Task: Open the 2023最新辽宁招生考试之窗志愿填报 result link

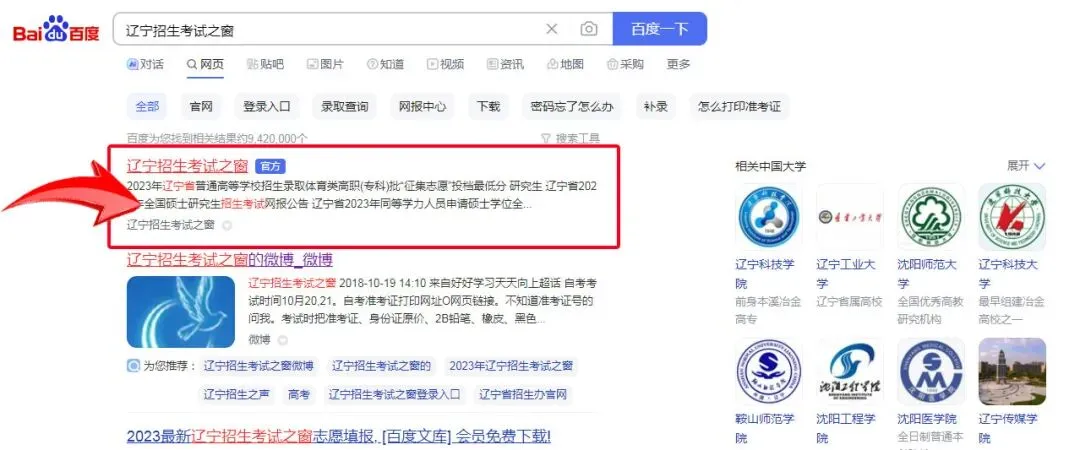Action: (339, 436)
